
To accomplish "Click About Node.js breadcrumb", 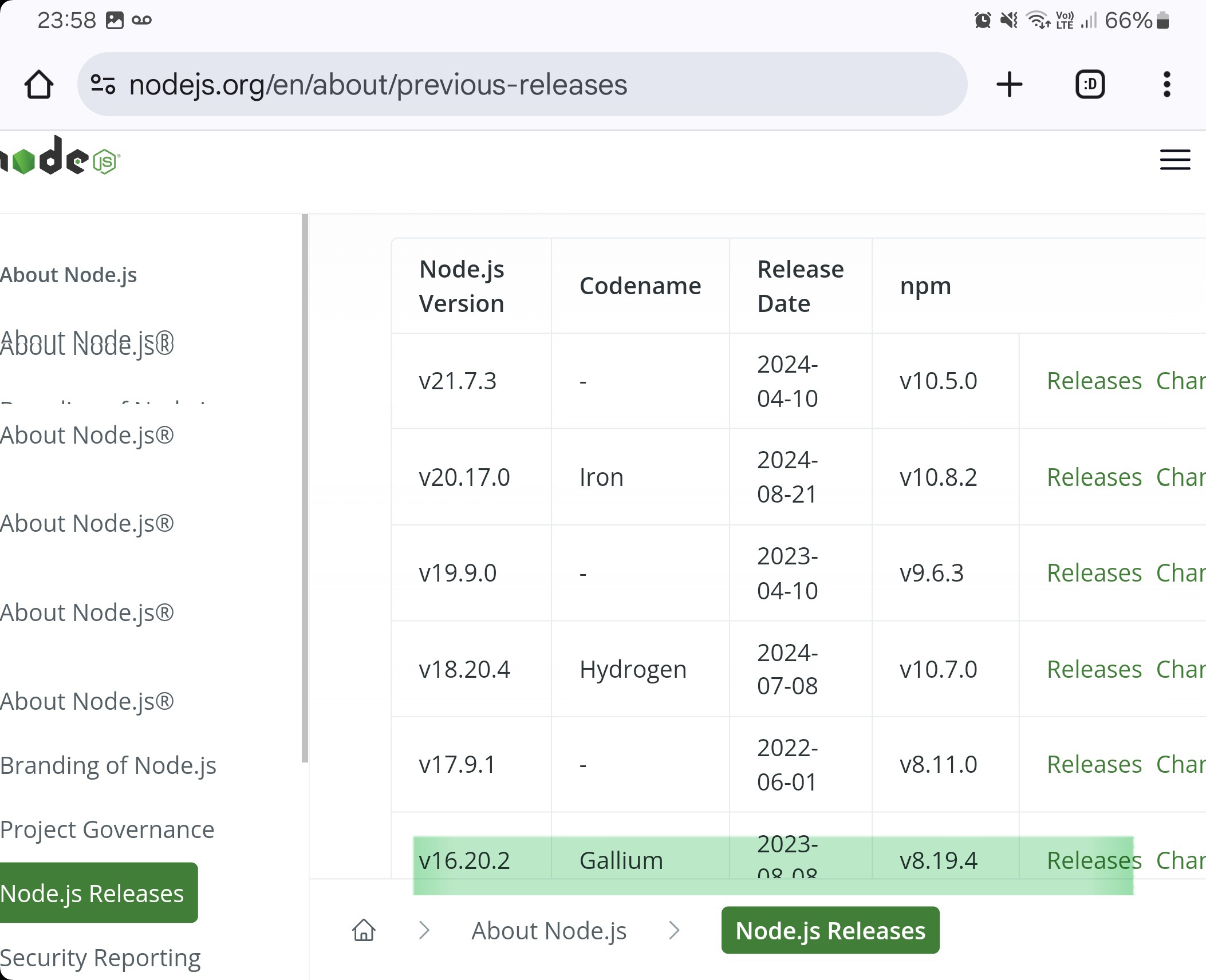I will (x=549, y=931).
